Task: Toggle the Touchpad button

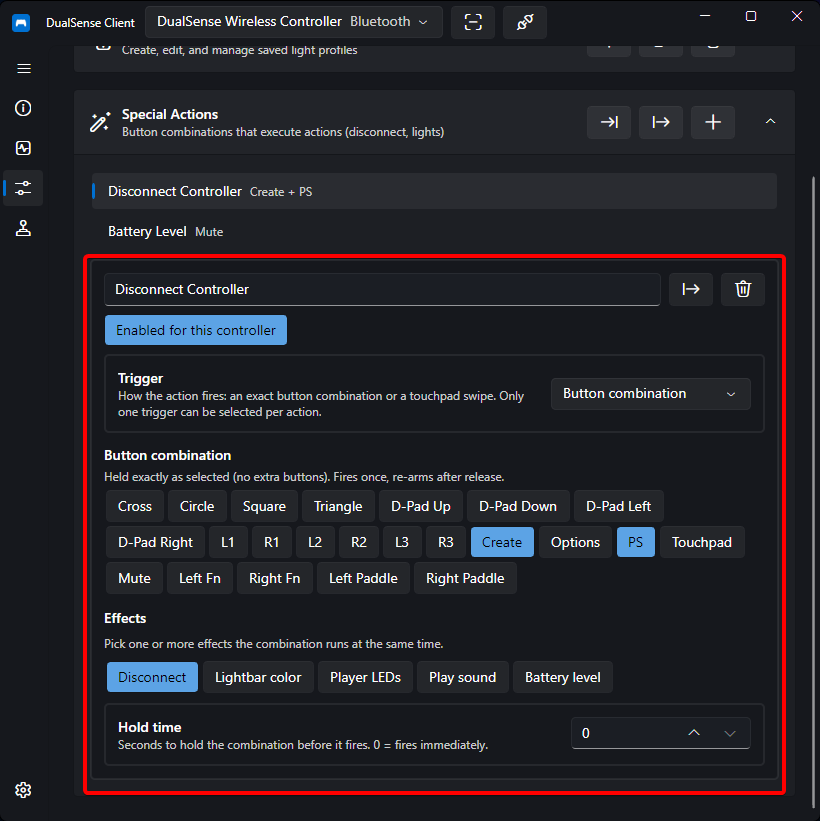Action: 702,542
